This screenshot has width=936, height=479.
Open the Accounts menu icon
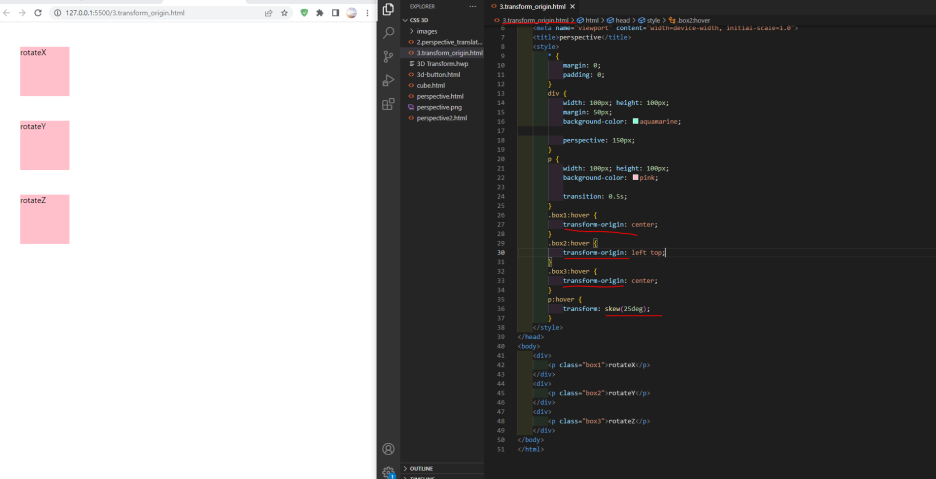[389, 449]
